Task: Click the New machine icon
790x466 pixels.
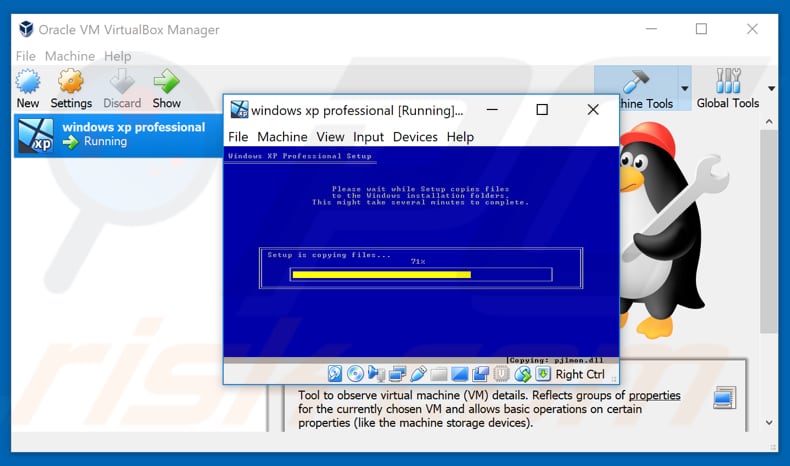Action: [x=28, y=81]
